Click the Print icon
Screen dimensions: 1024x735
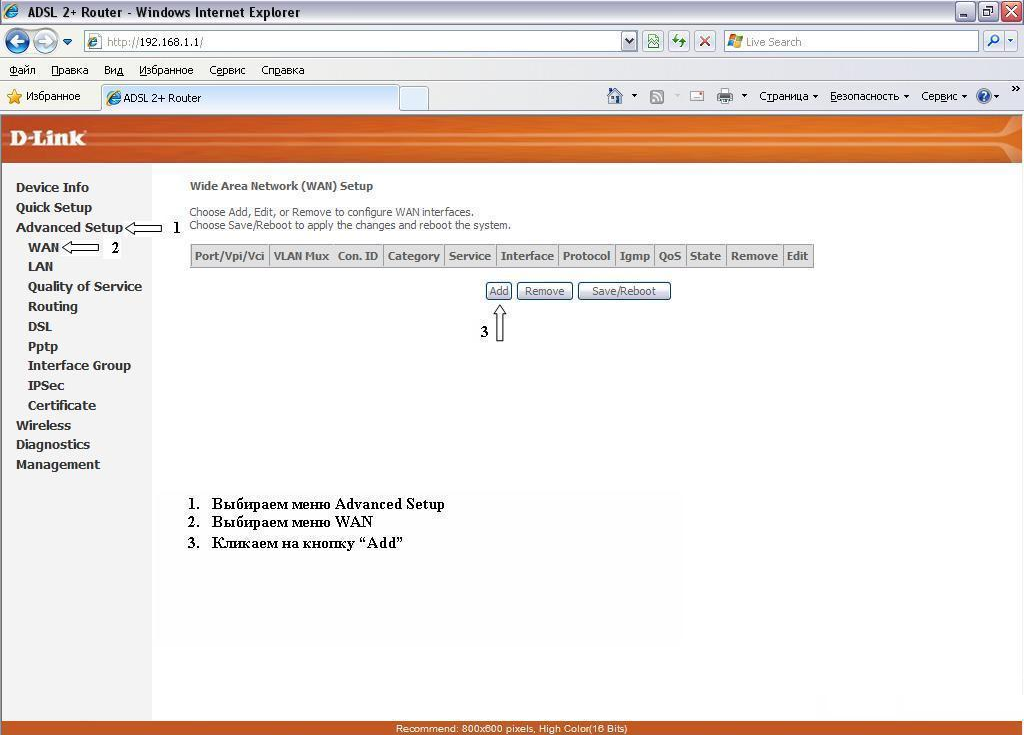[x=725, y=96]
